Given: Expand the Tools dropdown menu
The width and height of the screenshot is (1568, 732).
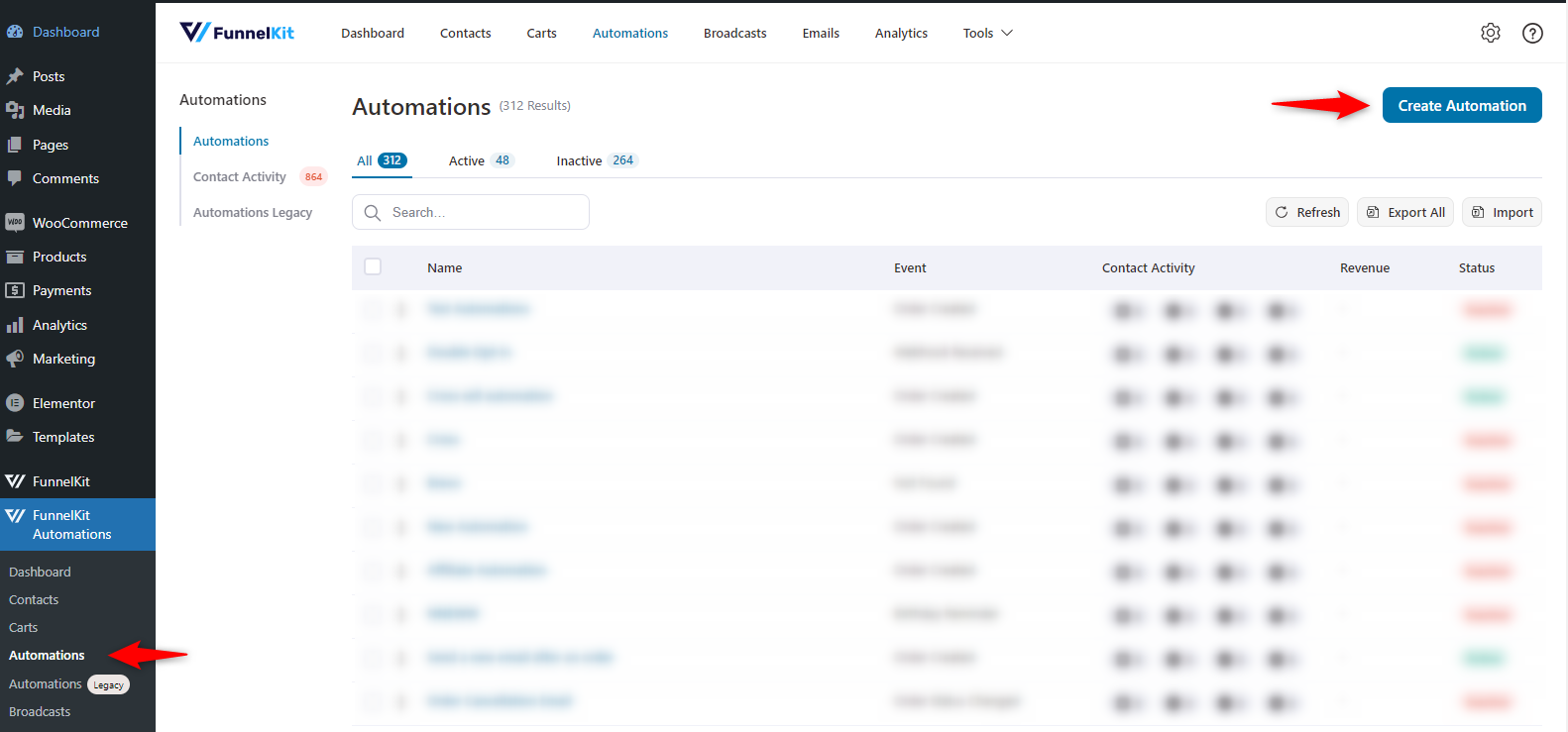Looking at the screenshot, I should (x=988, y=33).
